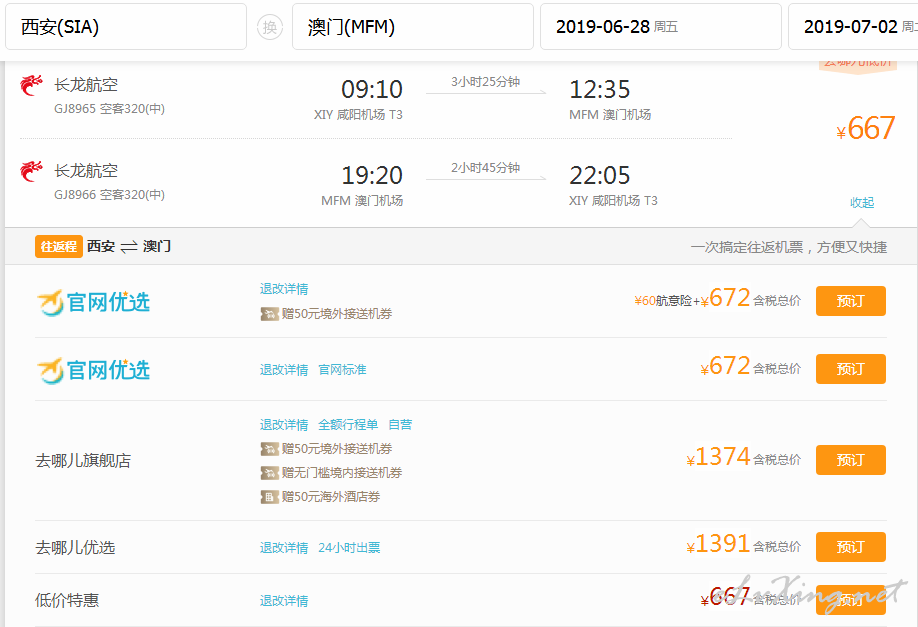This screenshot has height=627, width=918.
Task: Open 退改详情 for 去哪儿旗舰店
Action: pos(284,424)
